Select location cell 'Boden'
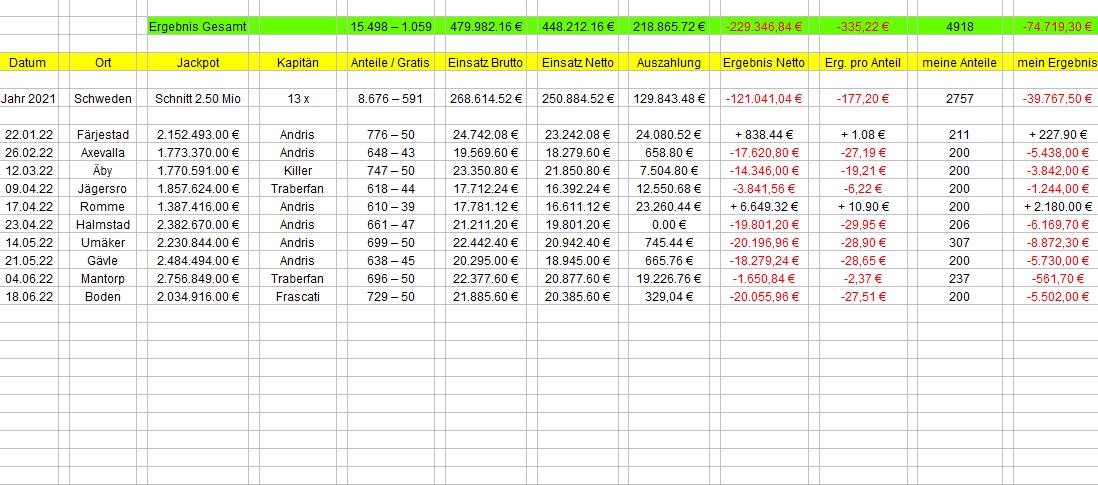The height and width of the screenshot is (485, 1098). [103, 297]
